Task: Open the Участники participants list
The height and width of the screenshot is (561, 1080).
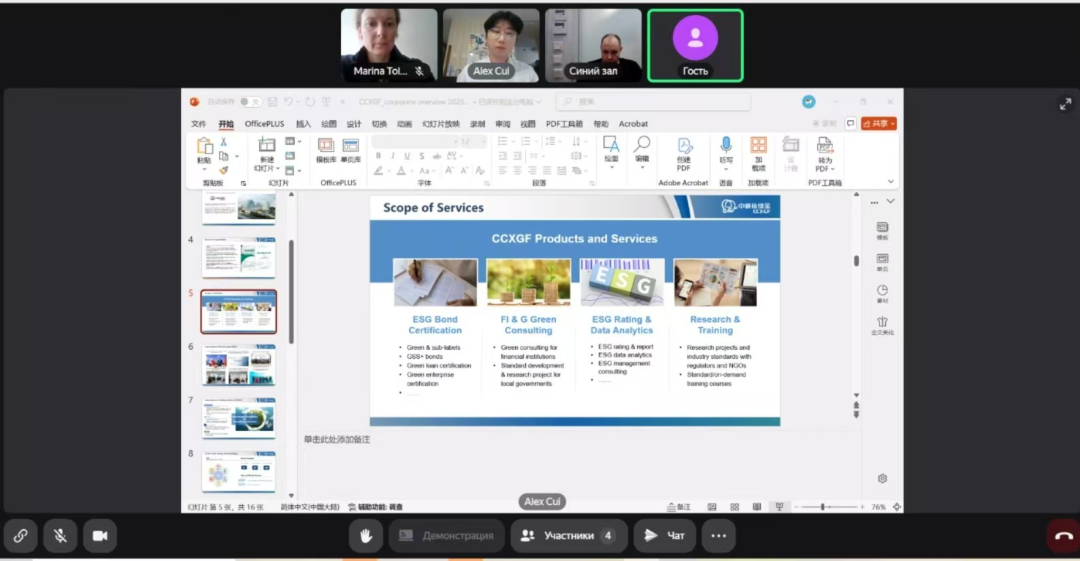Action: pyautogui.click(x=569, y=536)
